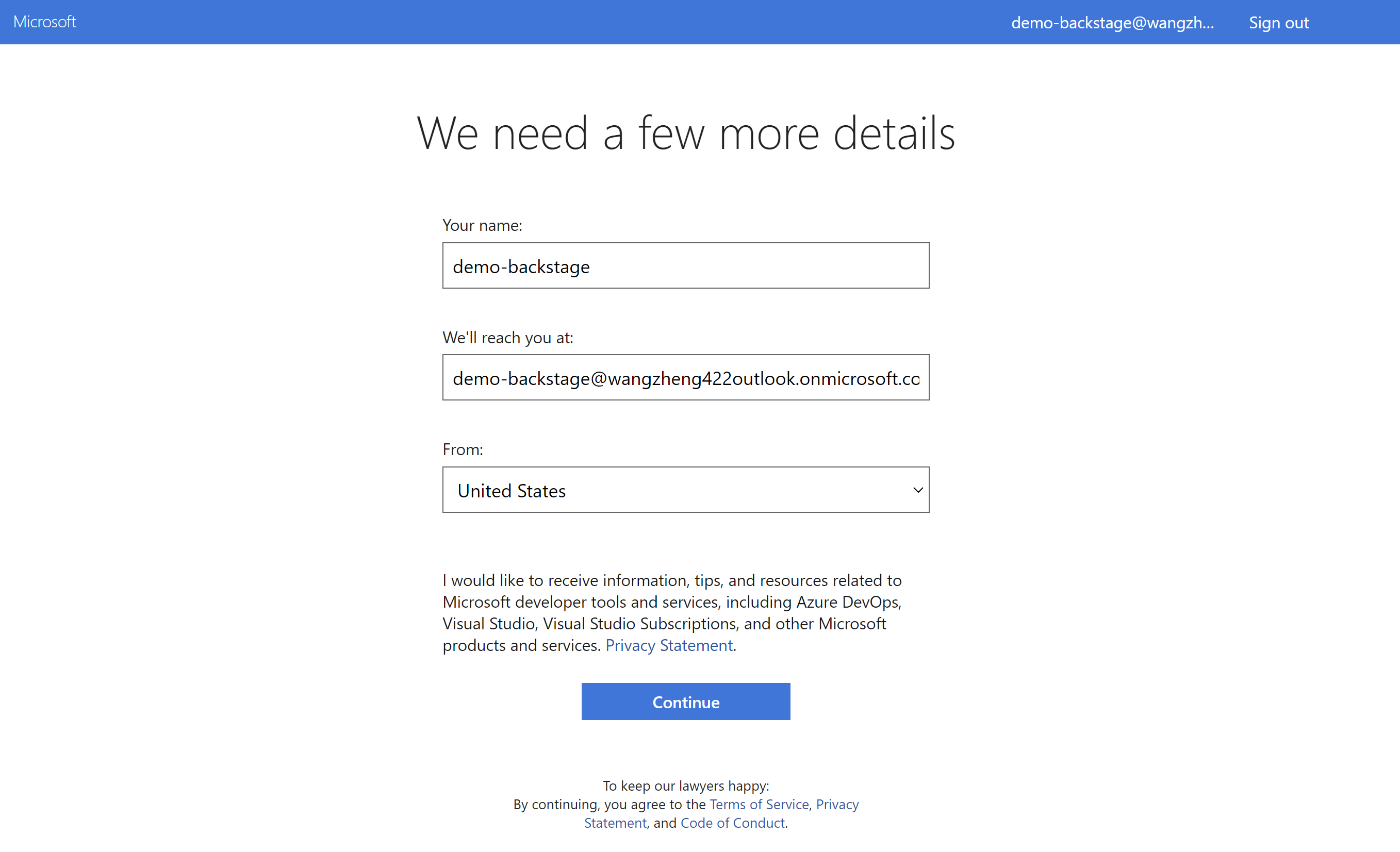Click the 'Your name:' field label

pyautogui.click(x=482, y=225)
